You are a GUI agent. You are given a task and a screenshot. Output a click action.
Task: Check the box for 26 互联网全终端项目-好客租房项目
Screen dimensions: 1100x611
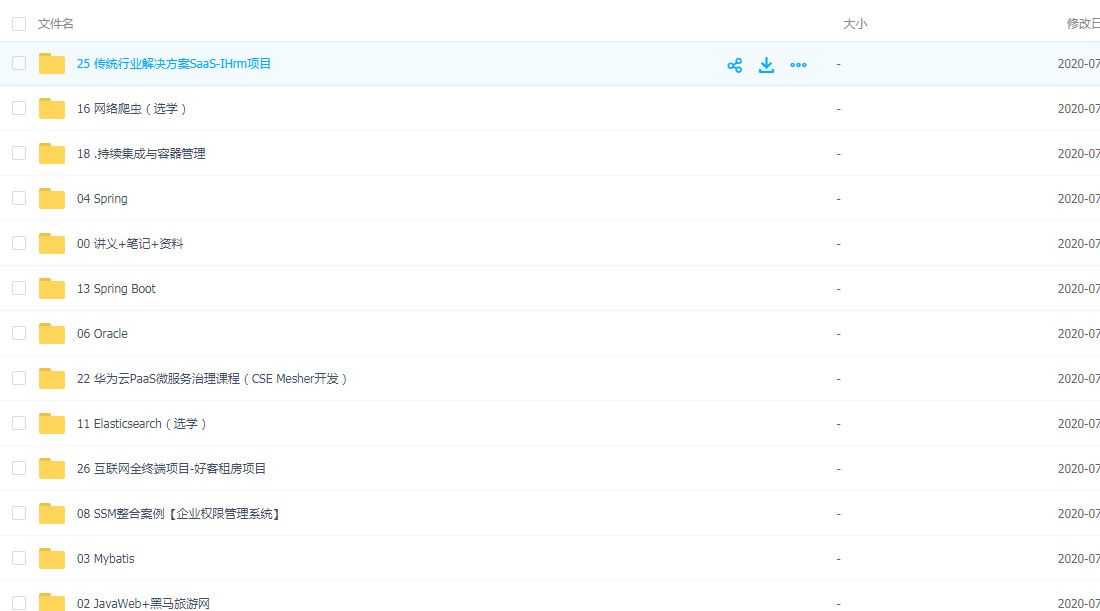[19, 468]
